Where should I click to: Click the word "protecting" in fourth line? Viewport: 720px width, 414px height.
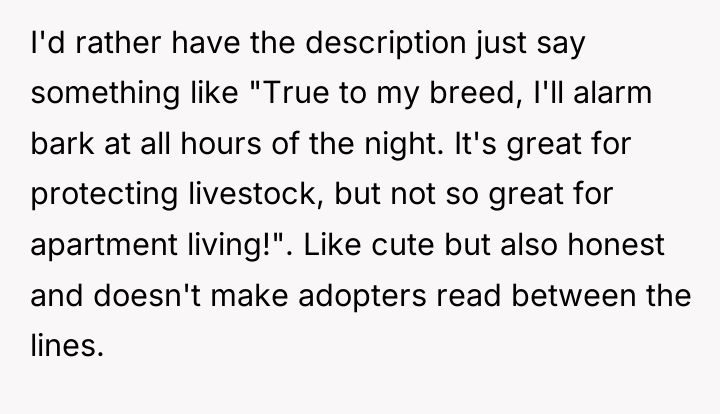pos(104,195)
